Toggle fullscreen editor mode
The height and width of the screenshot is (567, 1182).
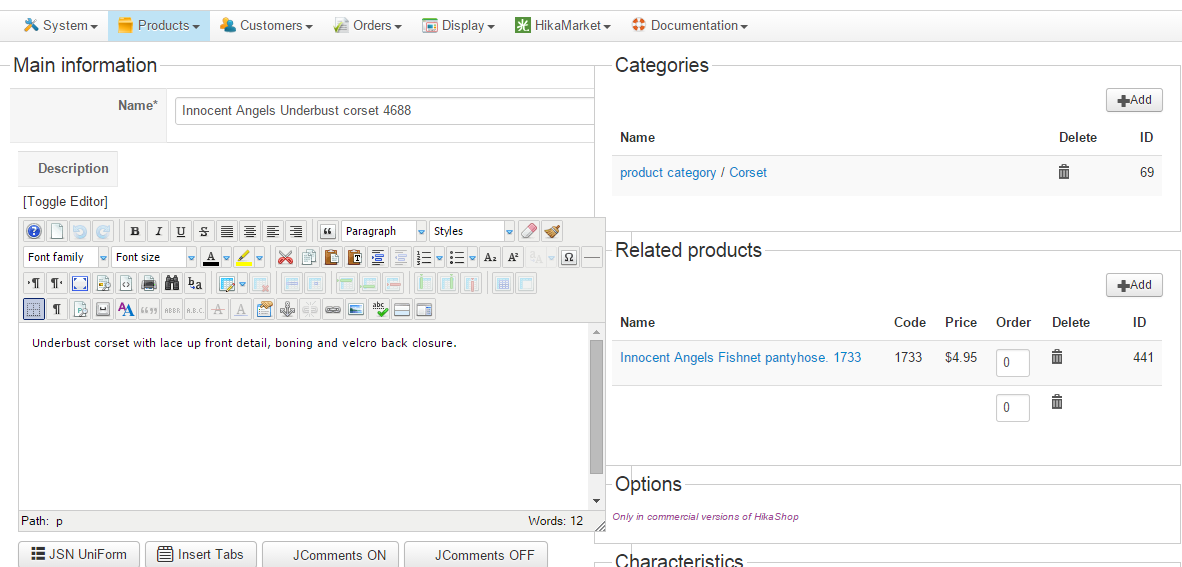(x=80, y=283)
